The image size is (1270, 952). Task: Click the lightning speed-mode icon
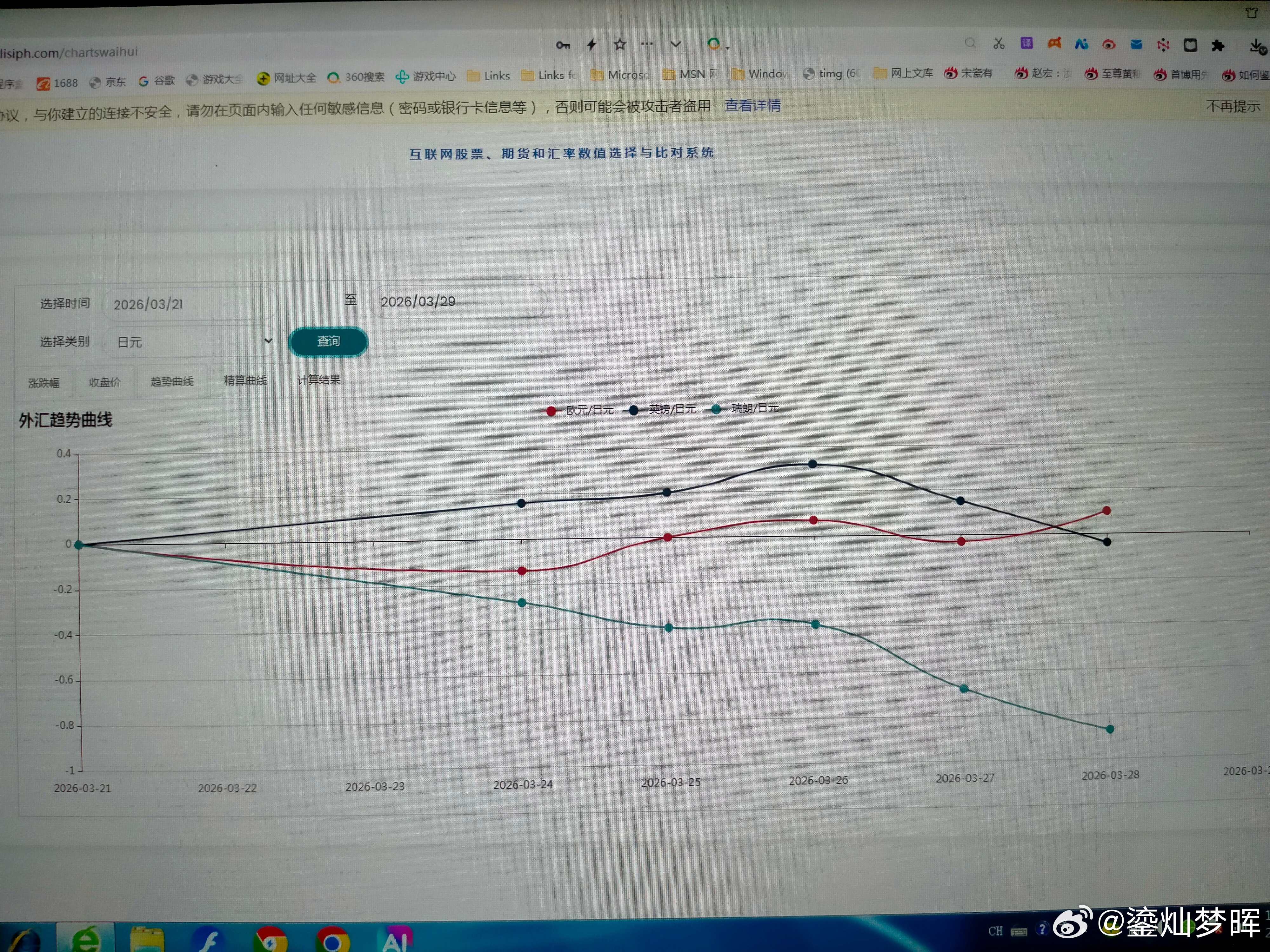(x=592, y=45)
